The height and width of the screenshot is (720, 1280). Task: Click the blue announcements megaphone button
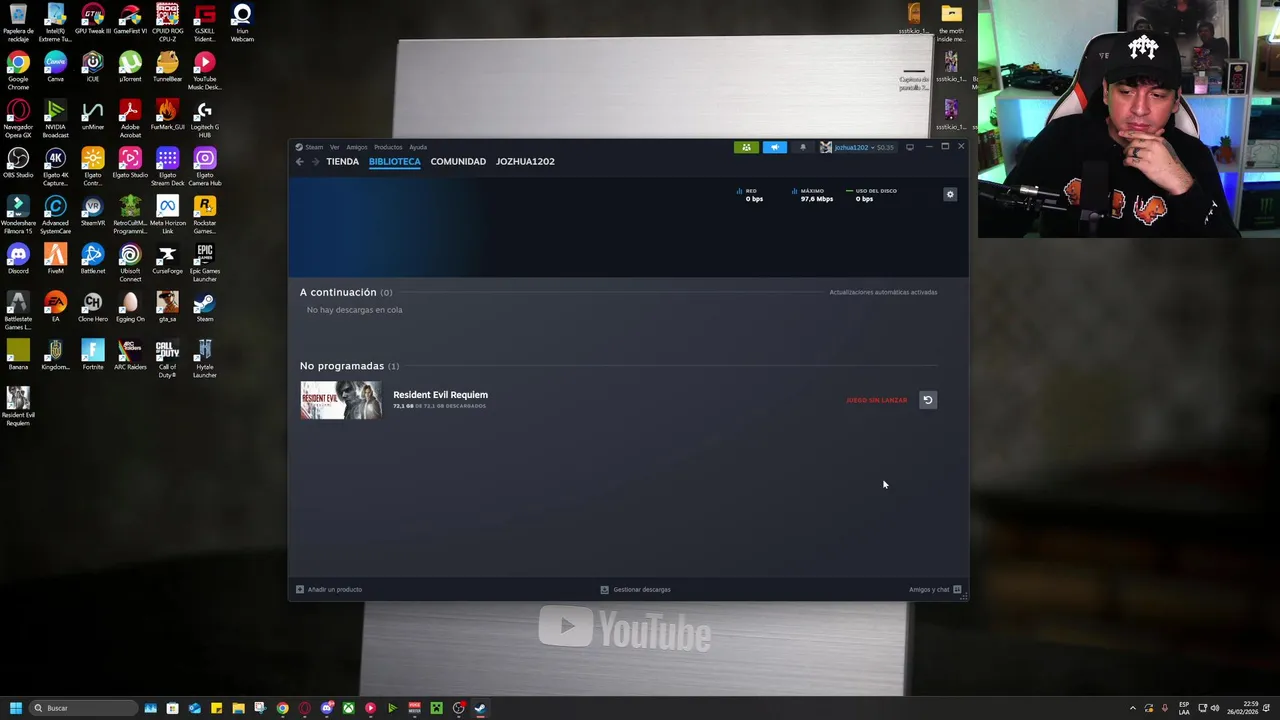click(x=775, y=147)
